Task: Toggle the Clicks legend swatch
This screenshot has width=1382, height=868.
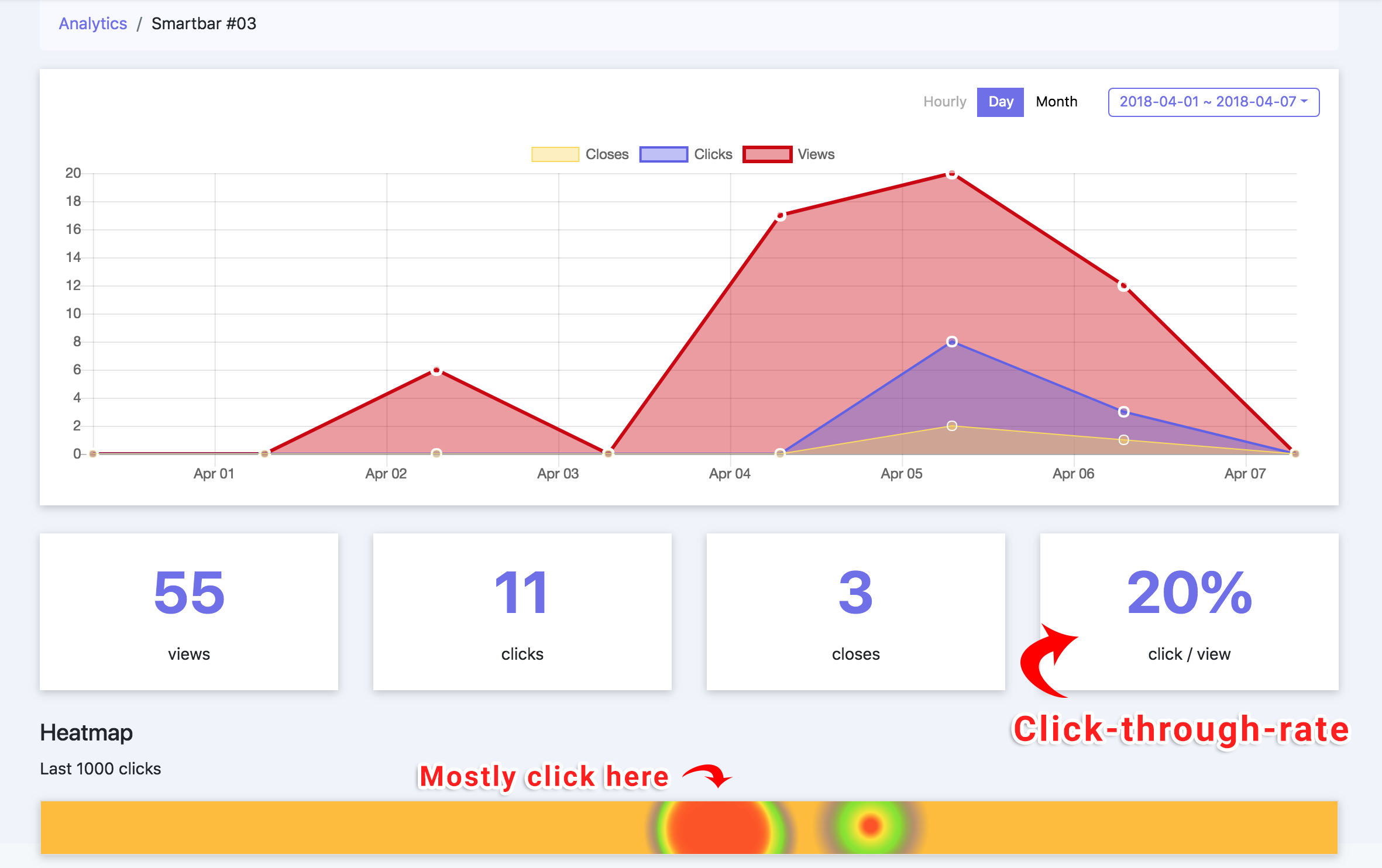Action: (x=663, y=154)
